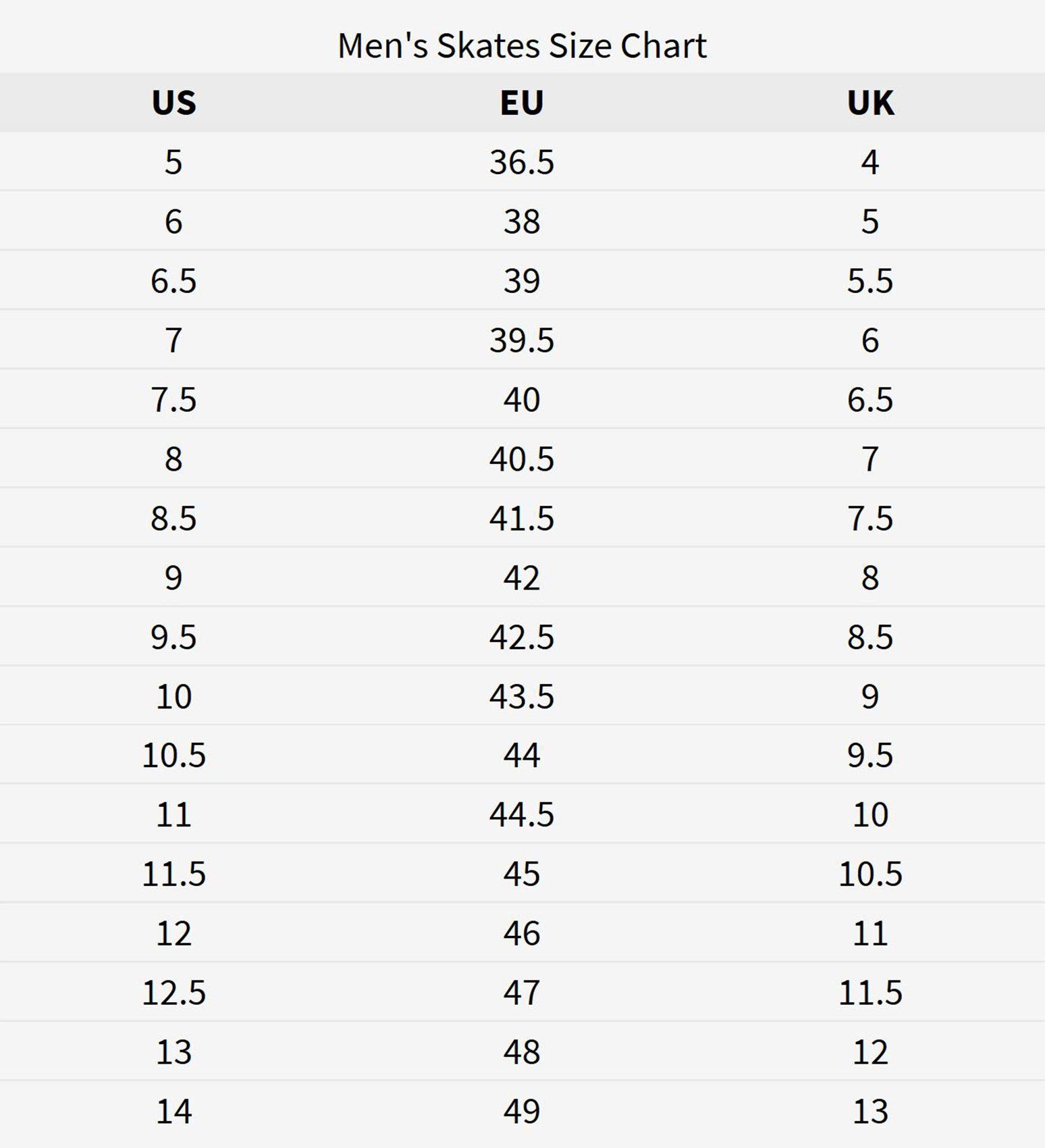Click UK size 8.5 cell
Image resolution: width=1045 pixels, height=1148 pixels.
pyautogui.click(x=870, y=637)
